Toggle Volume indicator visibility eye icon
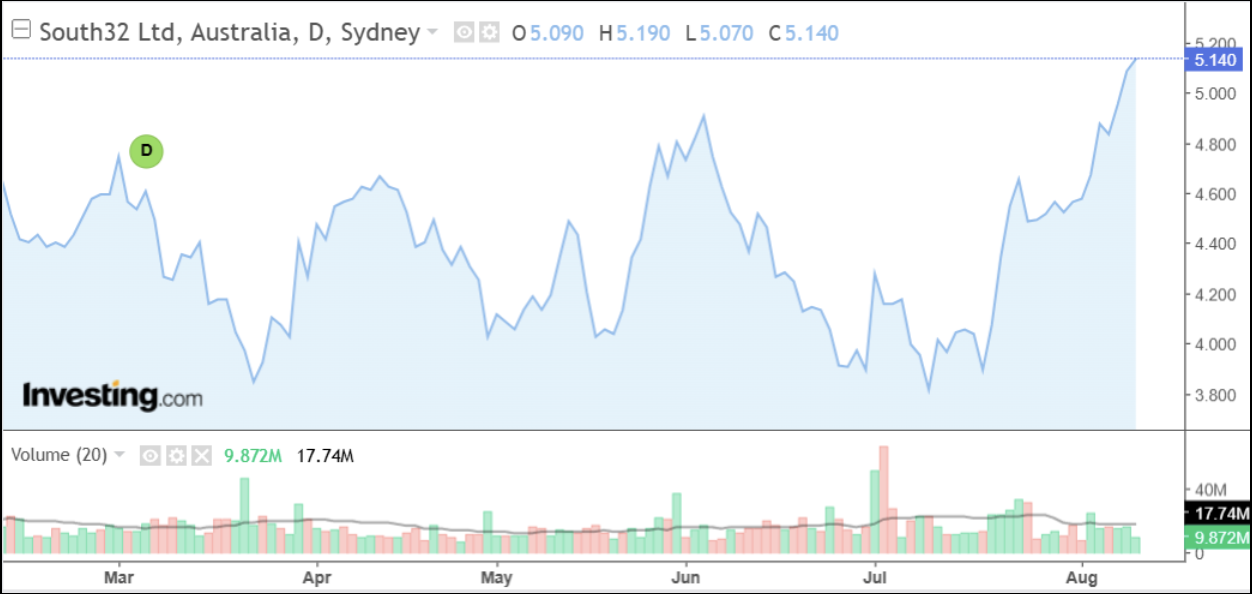 tap(150, 456)
